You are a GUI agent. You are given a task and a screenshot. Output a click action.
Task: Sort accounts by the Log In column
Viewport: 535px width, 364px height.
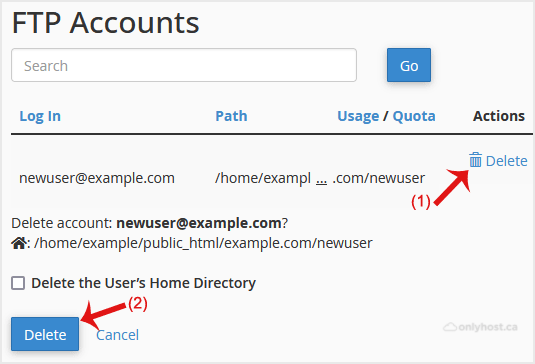(x=40, y=116)
